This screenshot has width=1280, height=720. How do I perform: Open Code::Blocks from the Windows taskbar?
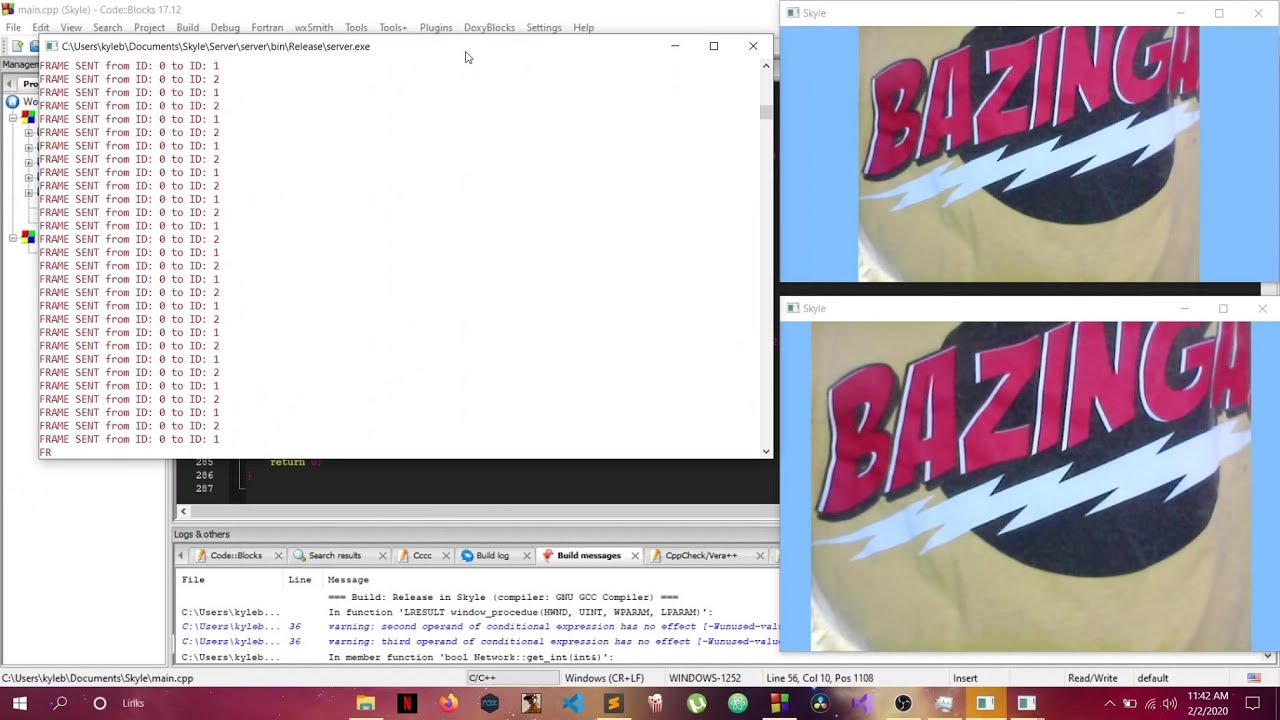(x=779, y=704)
